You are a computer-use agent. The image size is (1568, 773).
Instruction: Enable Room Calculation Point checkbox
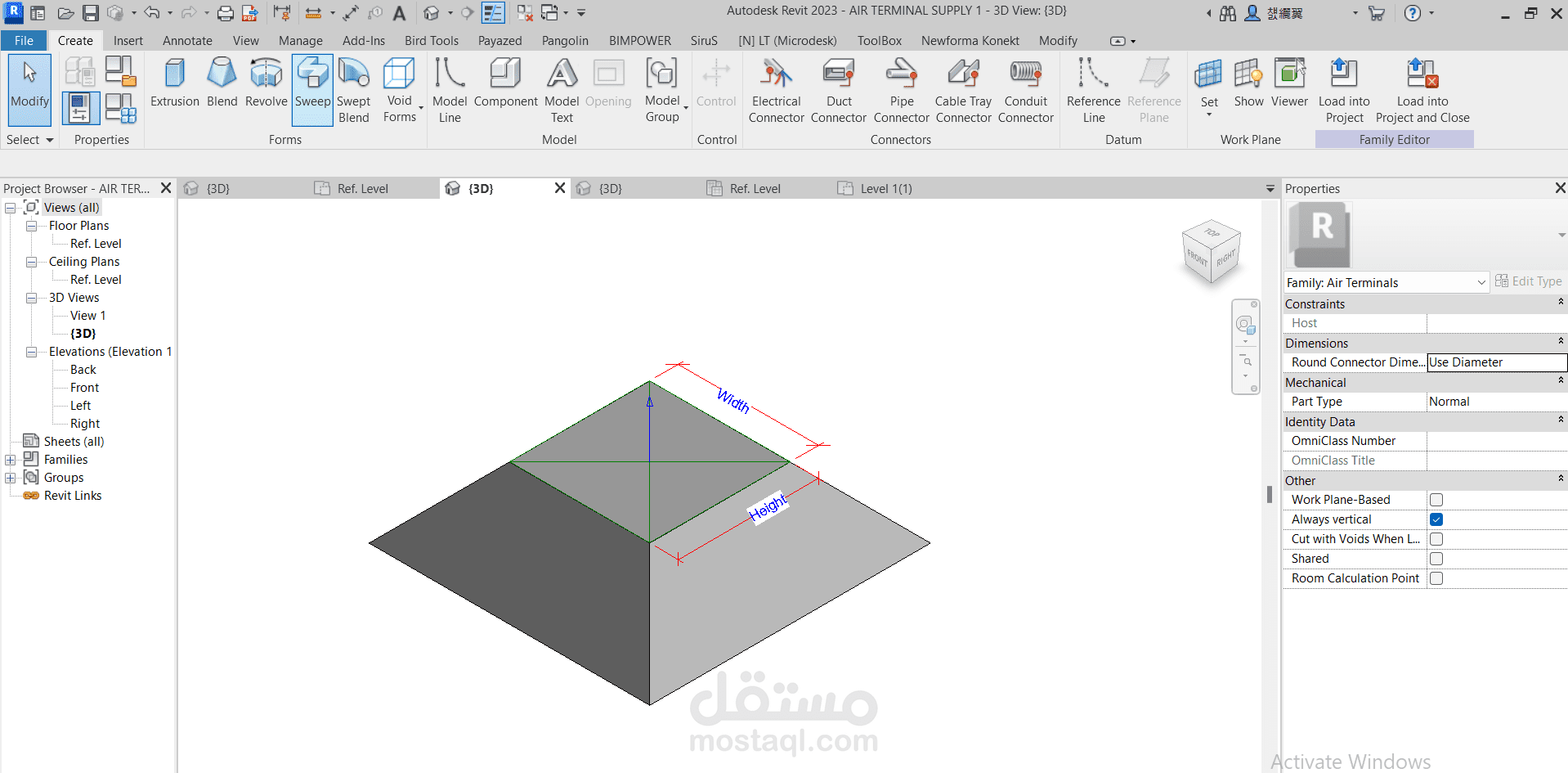point(1436,578)
